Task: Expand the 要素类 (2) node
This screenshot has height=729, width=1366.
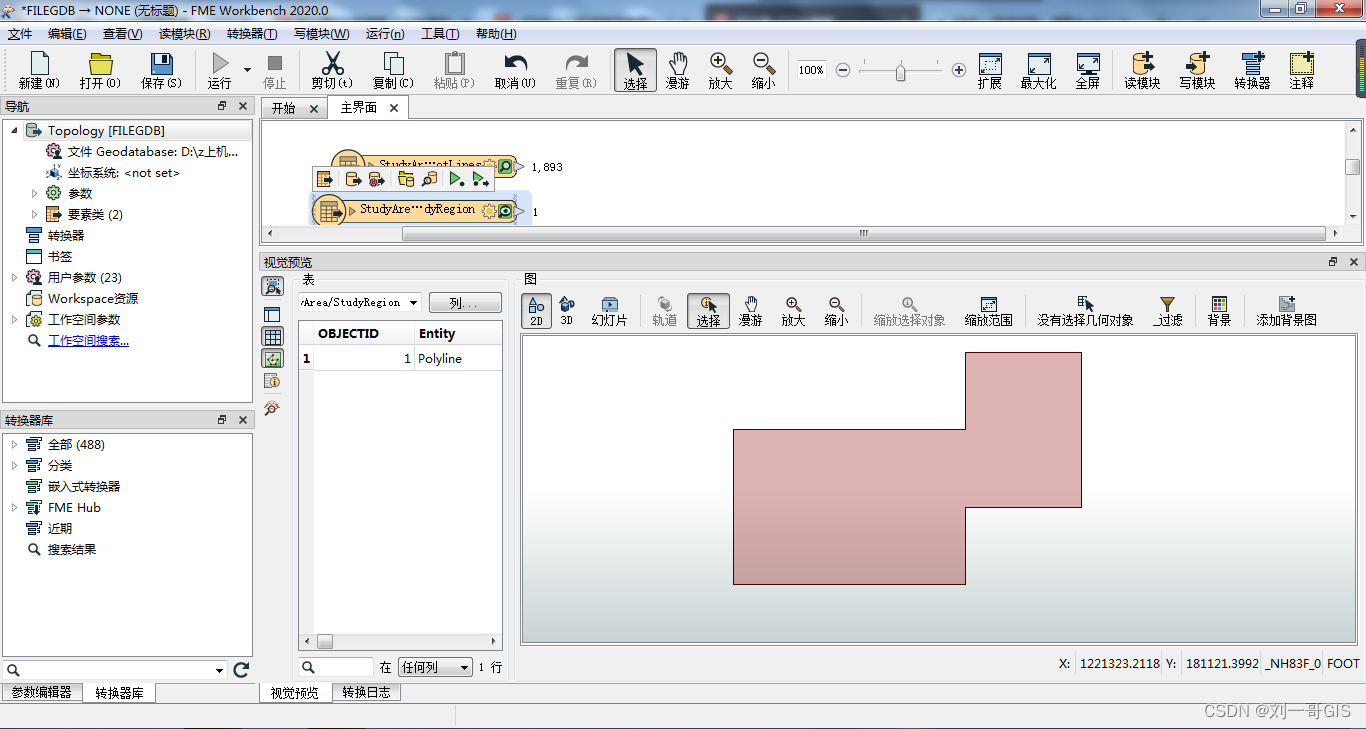Action: coord(34,215)
